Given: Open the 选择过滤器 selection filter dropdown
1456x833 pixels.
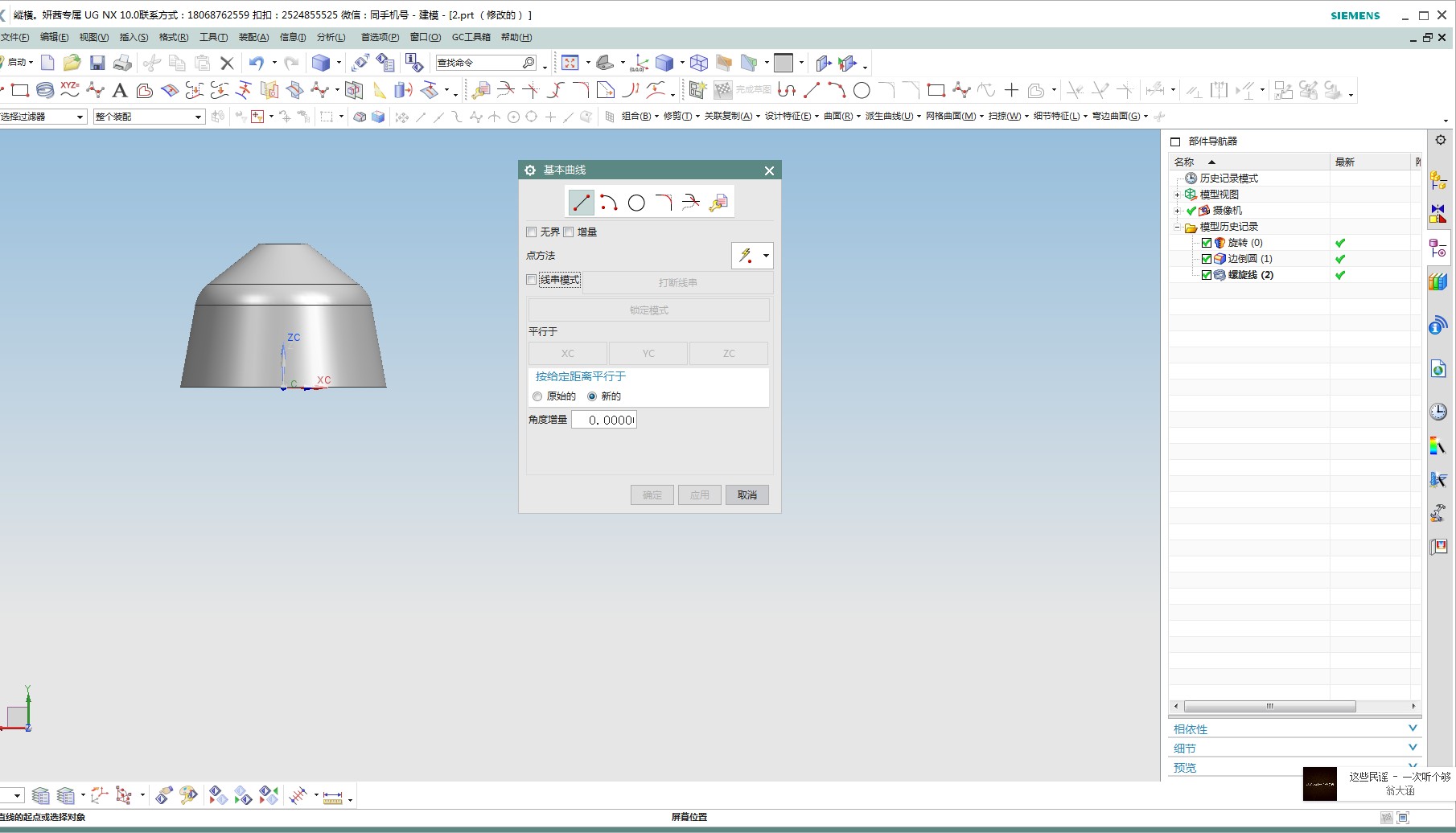Looking at the screenshot, I should [43, 117].
